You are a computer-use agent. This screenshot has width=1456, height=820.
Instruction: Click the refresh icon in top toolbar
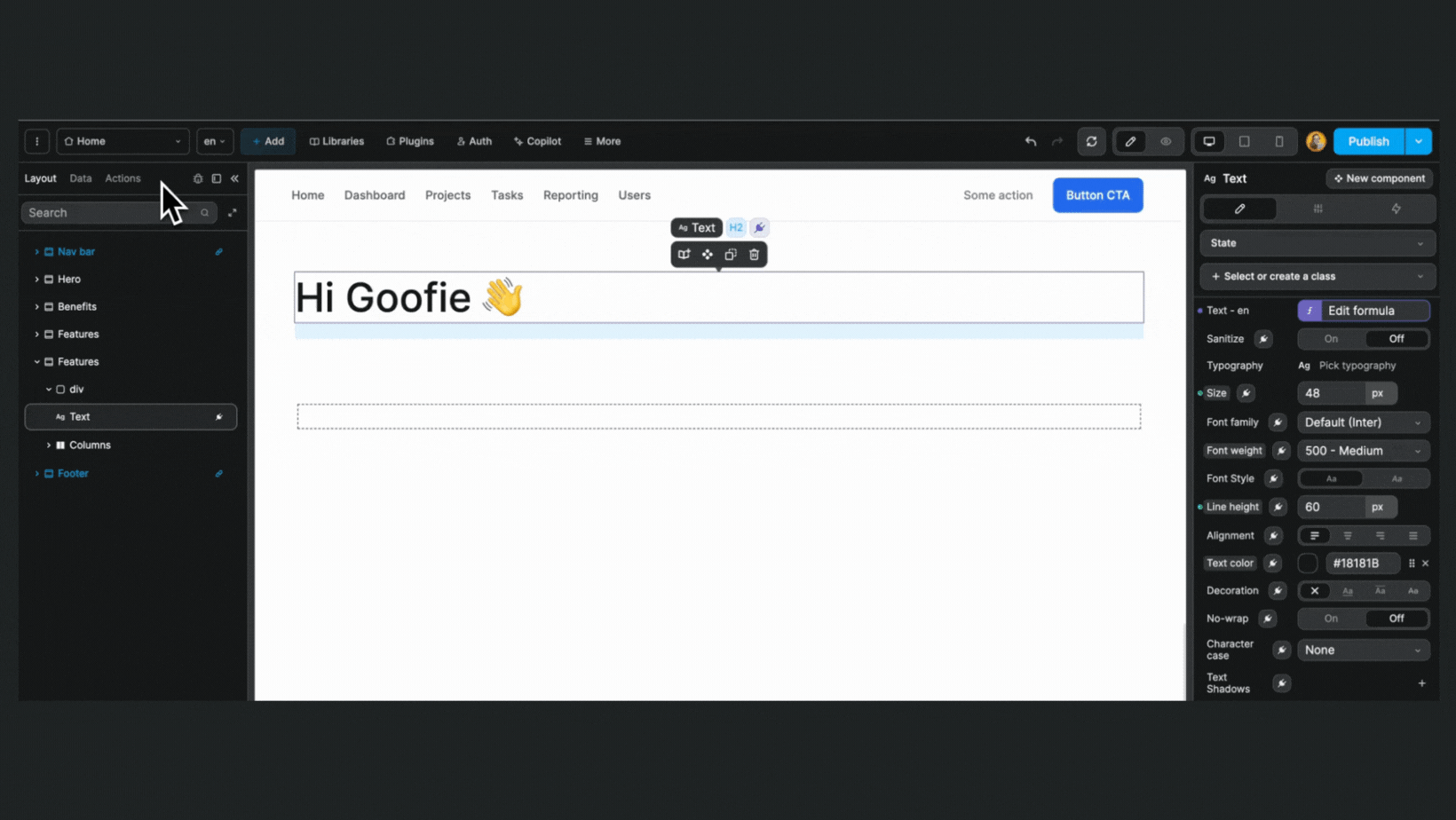(1091, 142)
